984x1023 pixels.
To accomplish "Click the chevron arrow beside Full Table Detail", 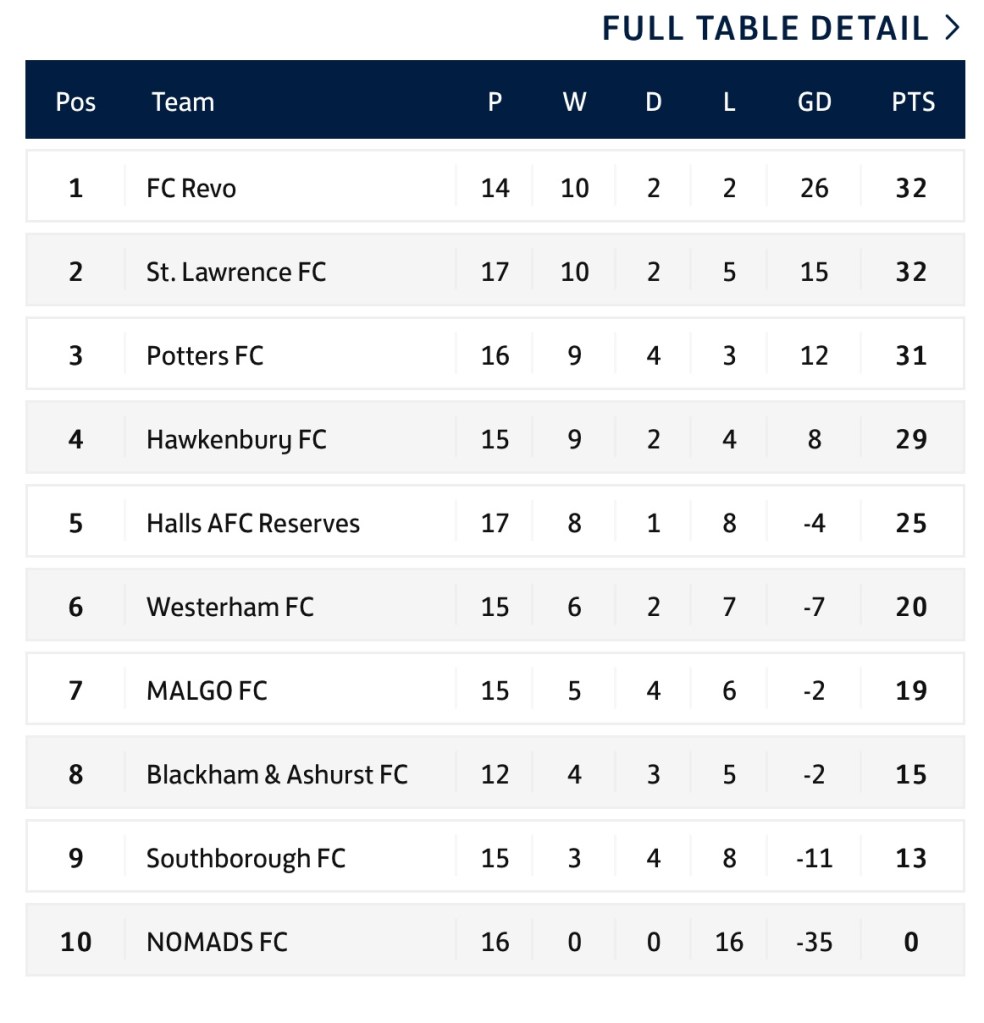I will coord(952,28).
